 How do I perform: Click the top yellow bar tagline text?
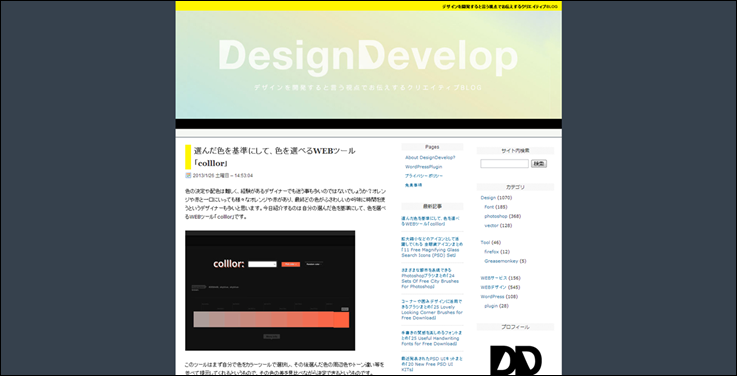(x=500, y=7)
